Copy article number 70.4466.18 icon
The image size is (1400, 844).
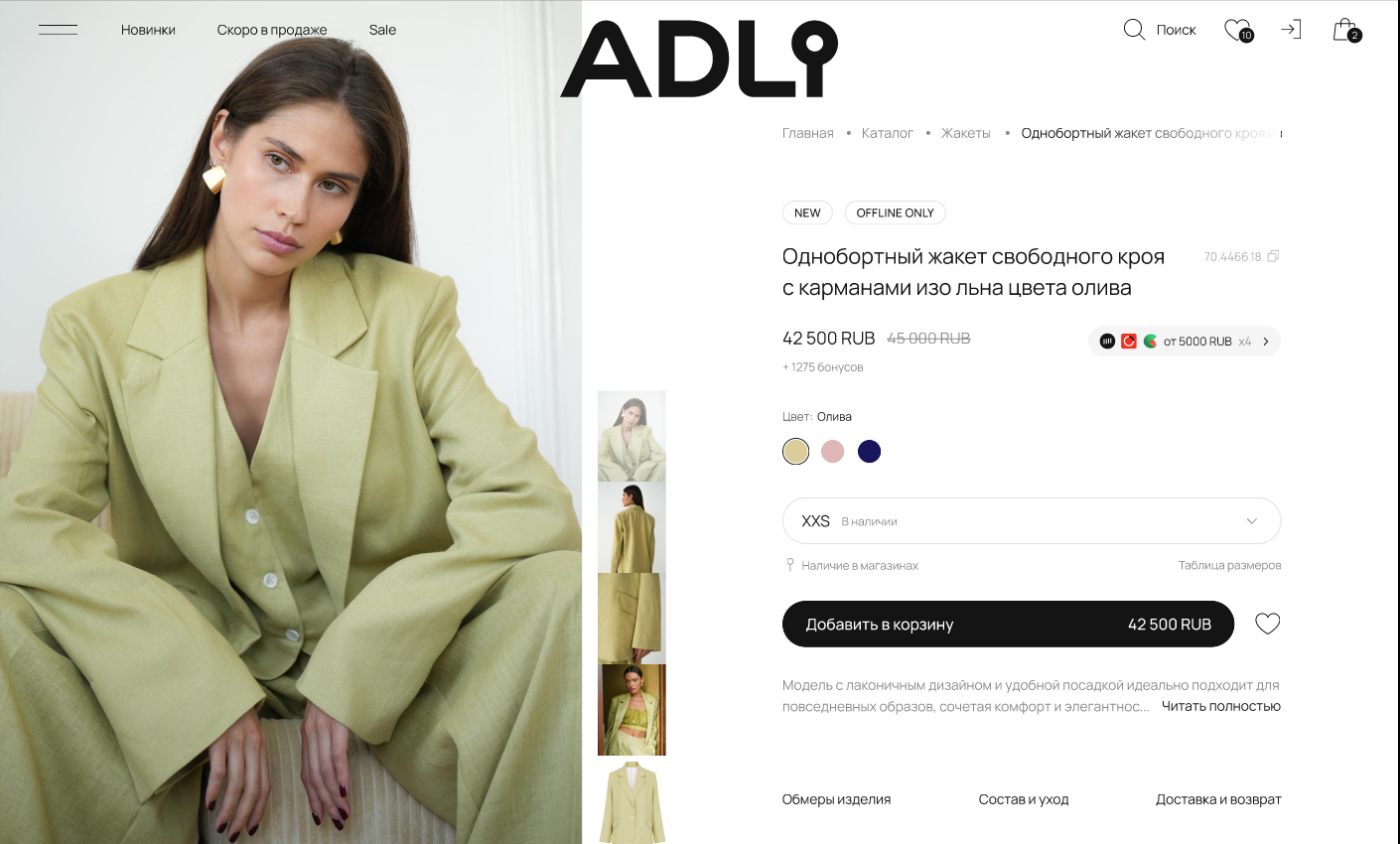coord(1273,256)
